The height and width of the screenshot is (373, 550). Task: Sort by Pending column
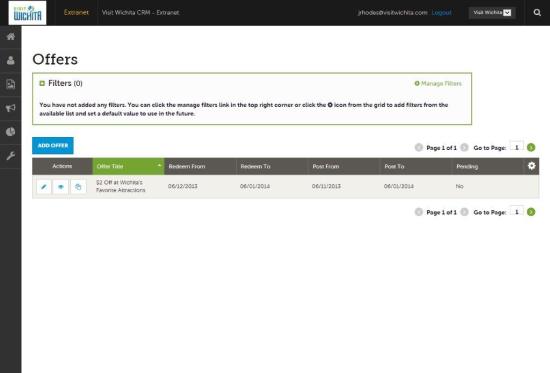click(x=488, y=166)
